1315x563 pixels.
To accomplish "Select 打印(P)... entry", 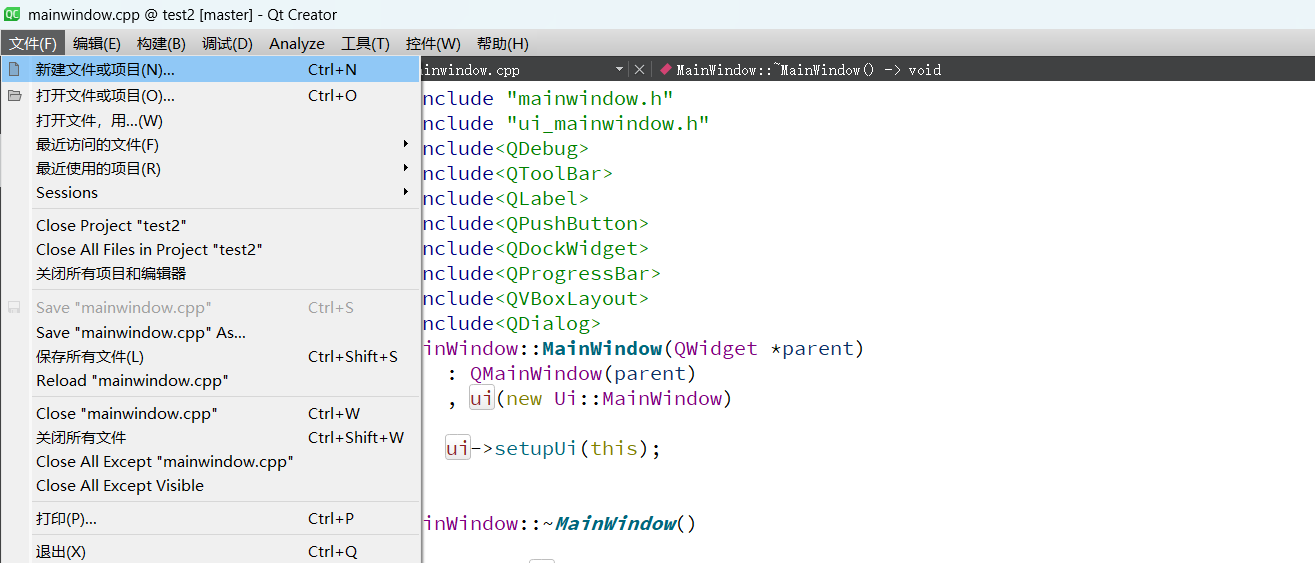I will (211, 518).
